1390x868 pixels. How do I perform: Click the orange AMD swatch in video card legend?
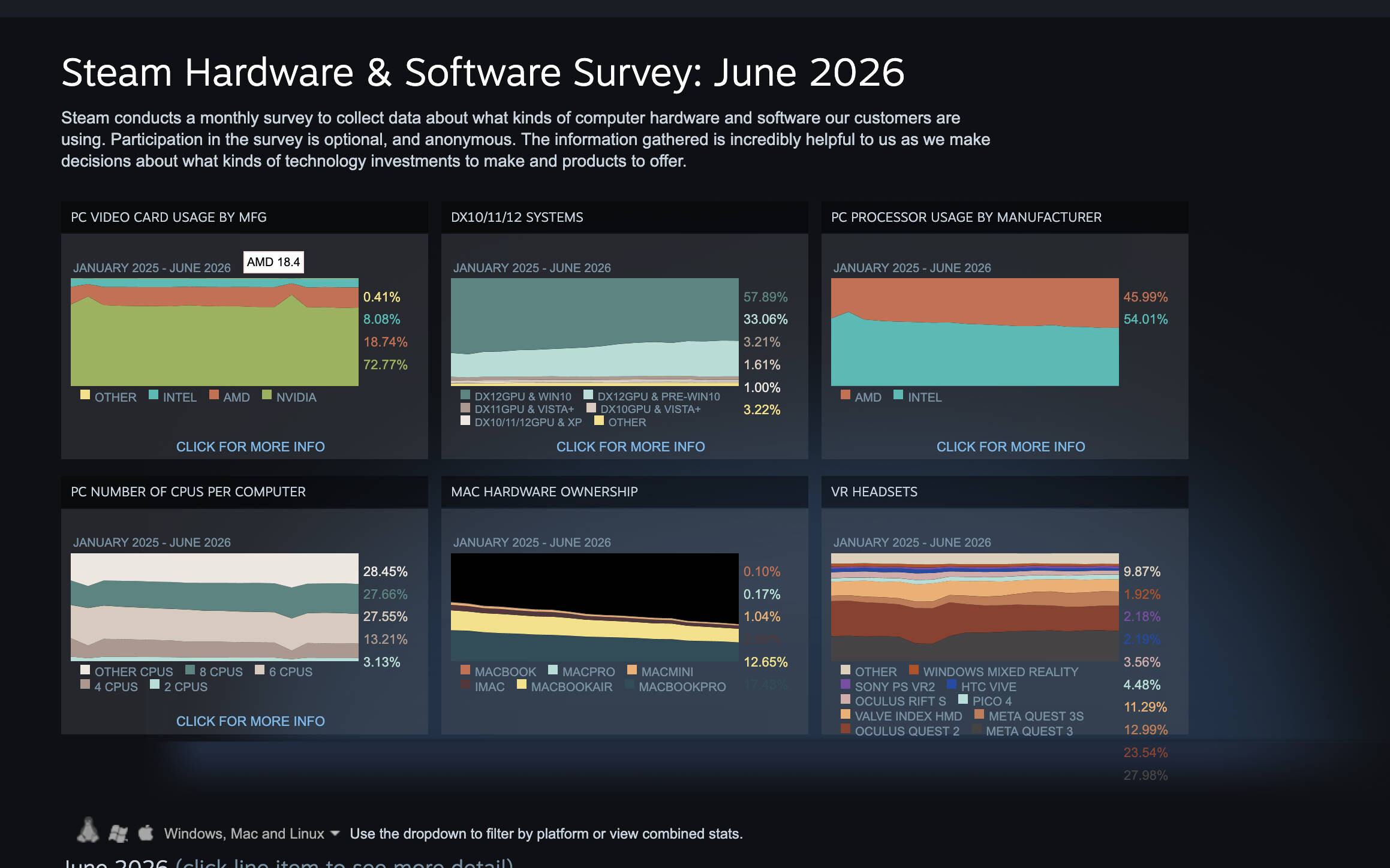(x=214, y=394)
